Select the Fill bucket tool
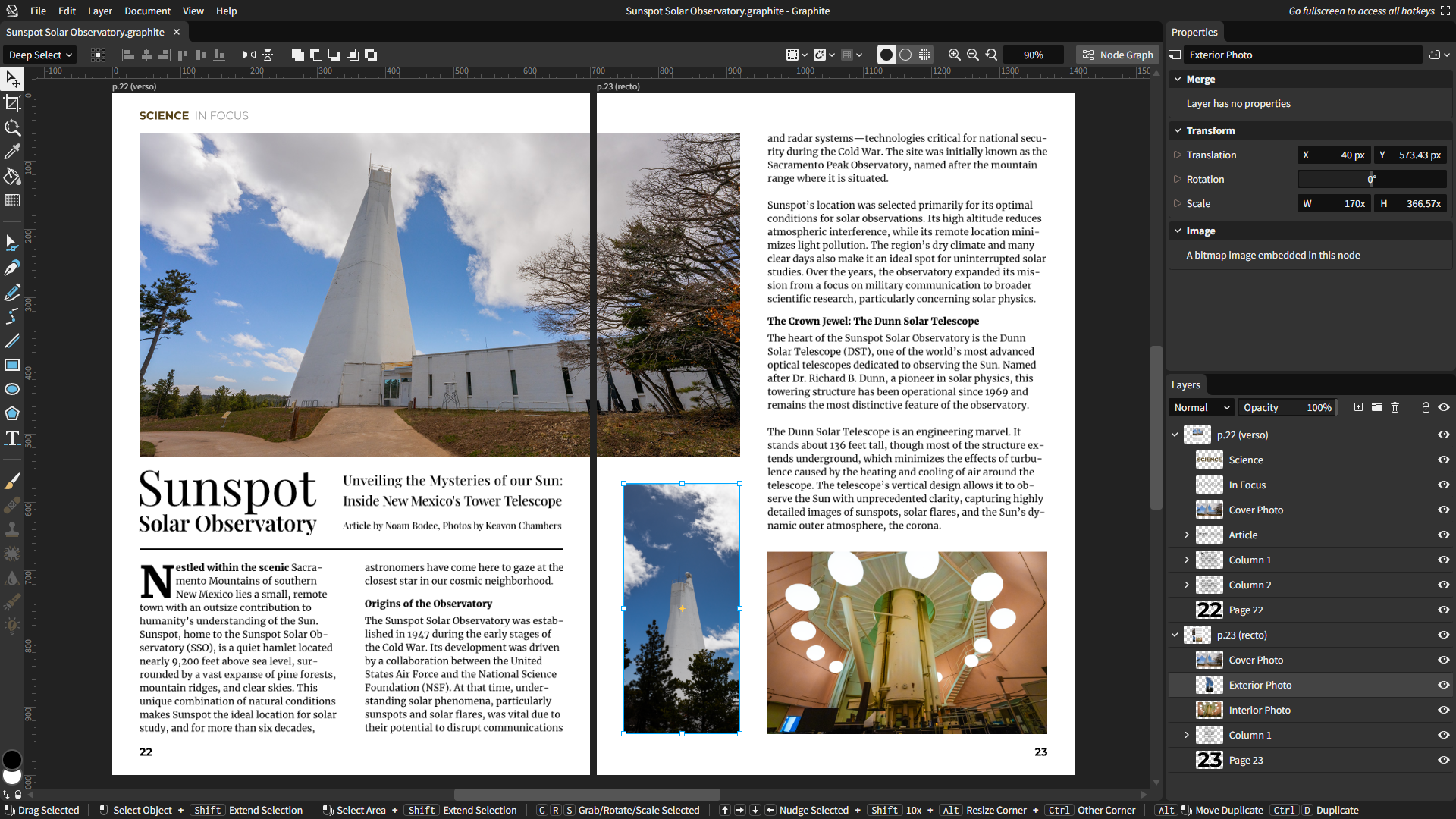This screenshot has height=819, width=1456. pos(12,177)
